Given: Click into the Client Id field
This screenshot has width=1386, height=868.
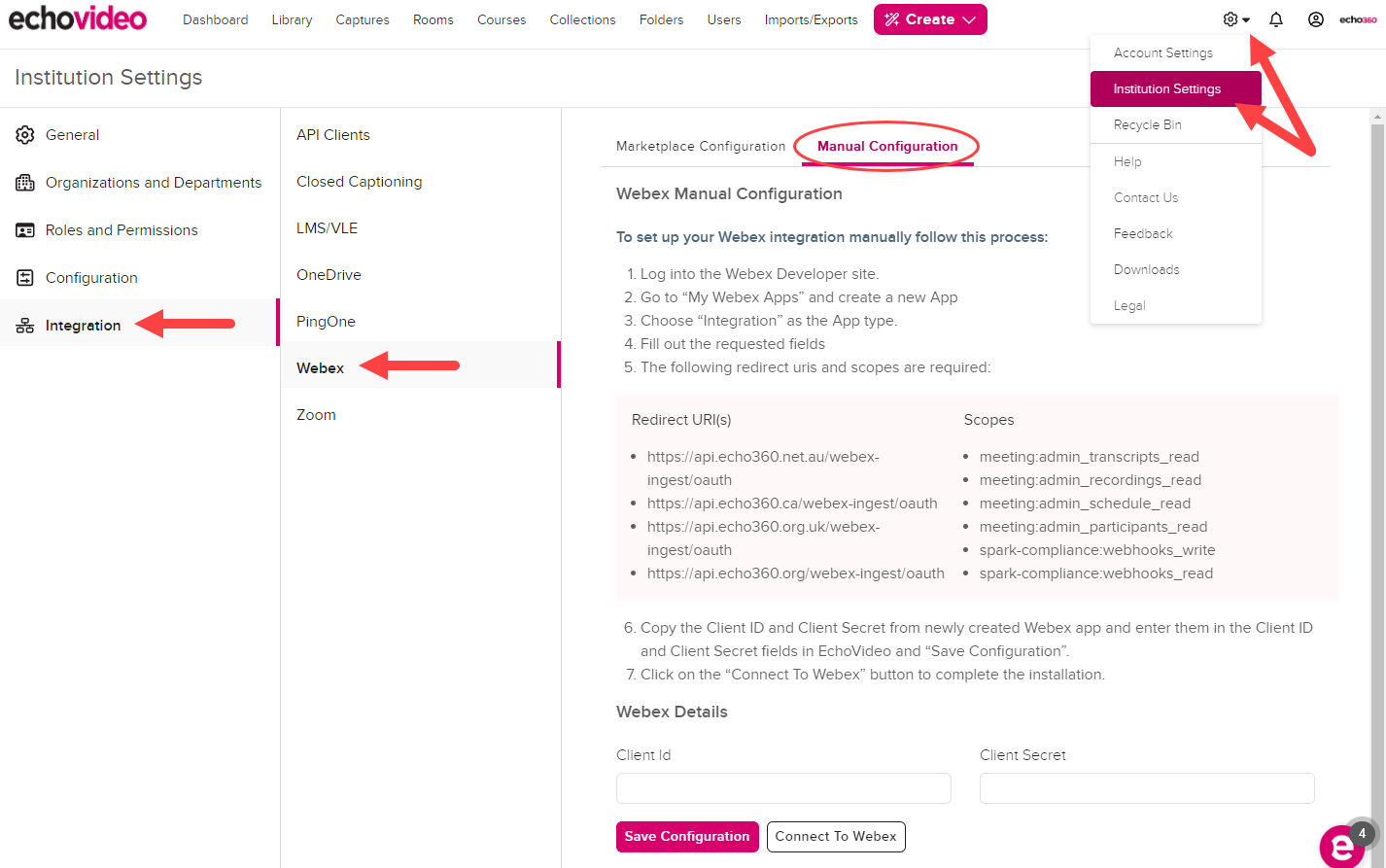Looking at the screenshot, I should coord(782,788).
